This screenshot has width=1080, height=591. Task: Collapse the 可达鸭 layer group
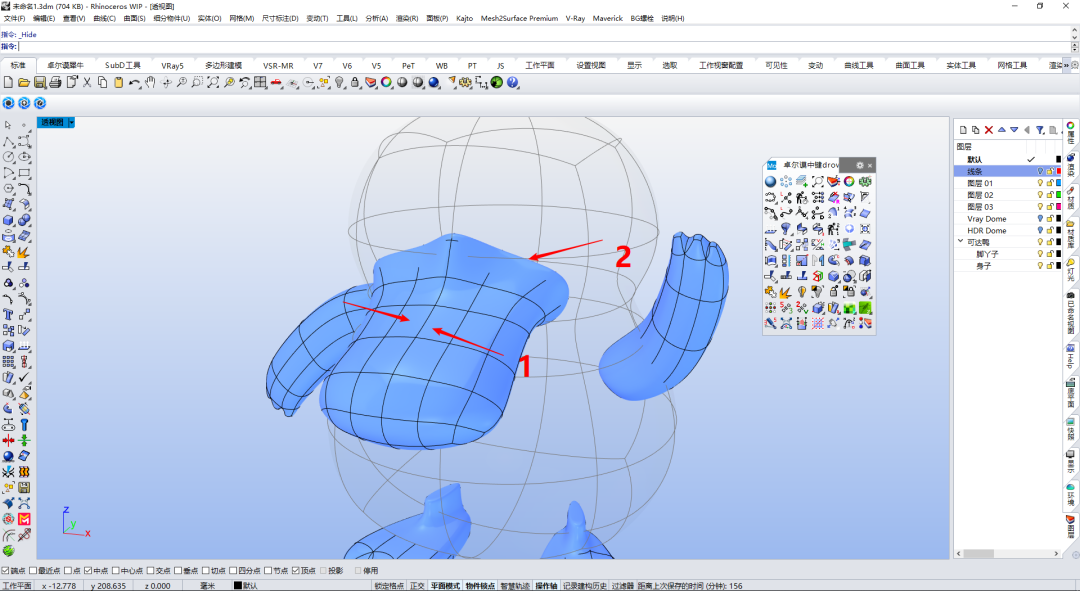pos(960,242)
